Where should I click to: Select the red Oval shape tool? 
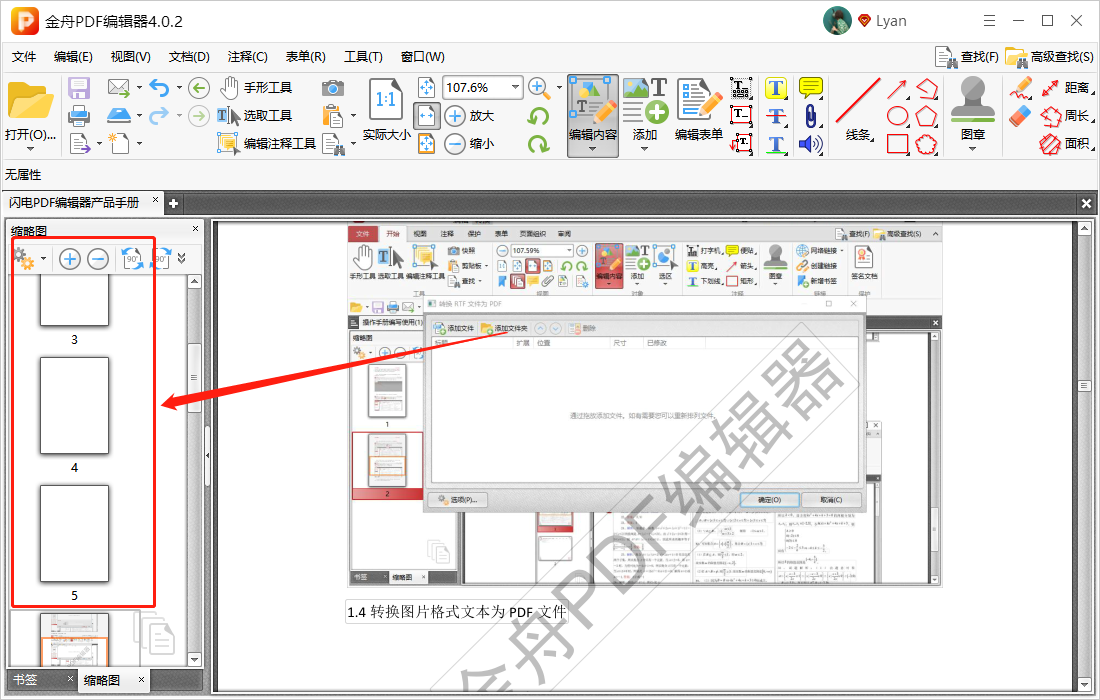tap(898, 116)
